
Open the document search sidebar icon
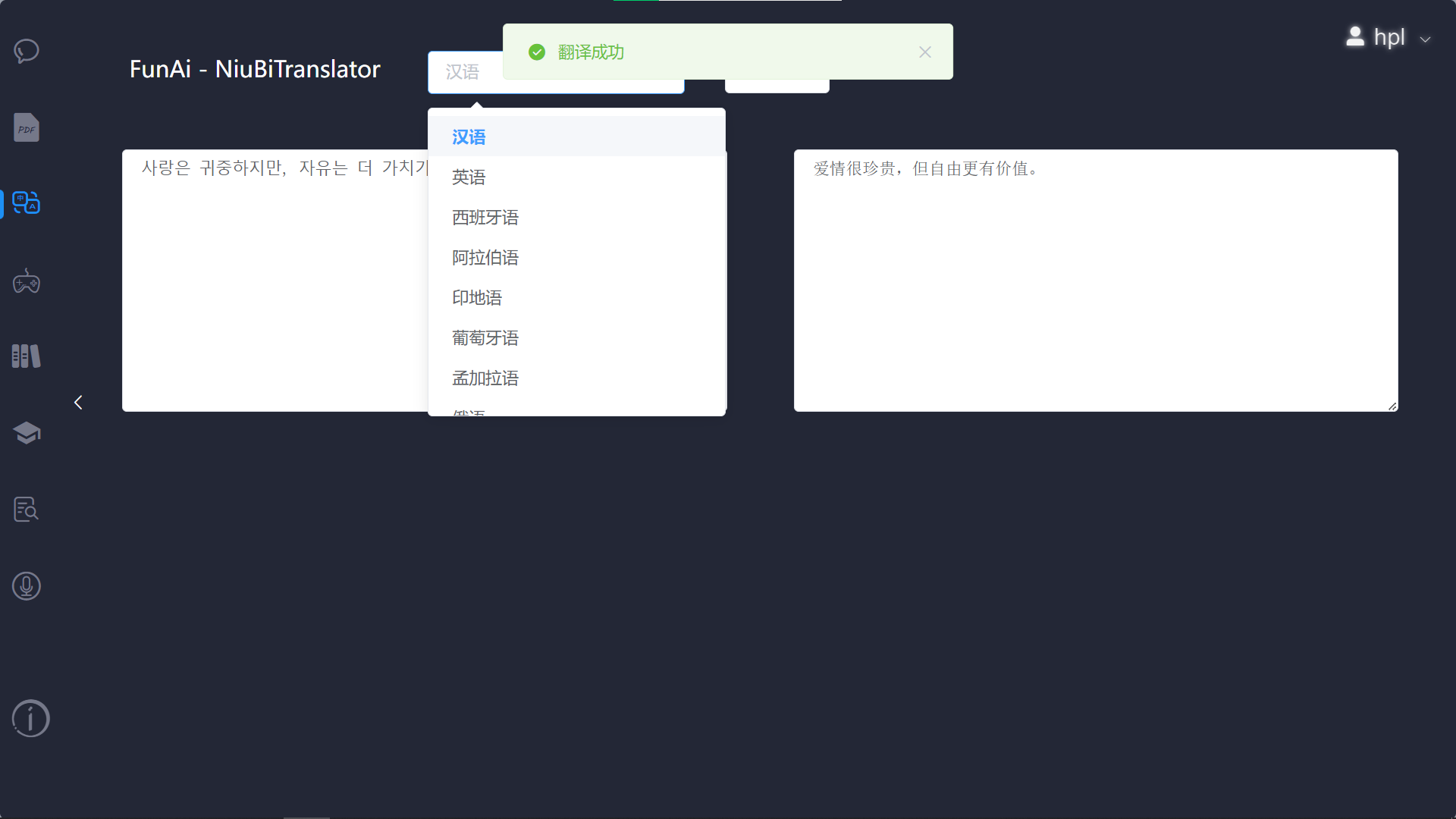point(27,509)
